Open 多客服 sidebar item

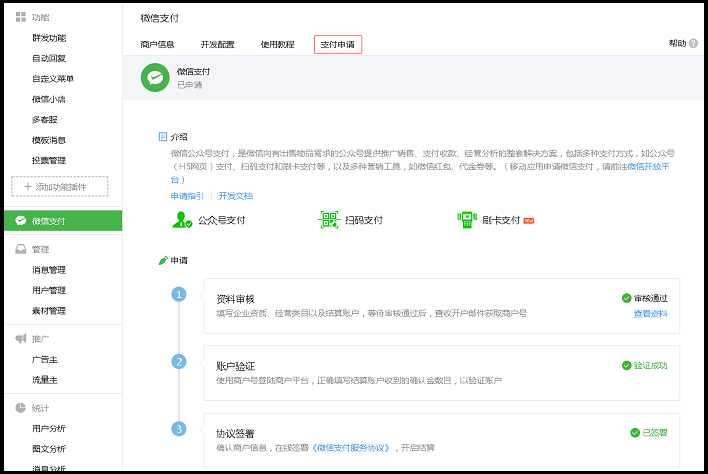click(45, 120)
